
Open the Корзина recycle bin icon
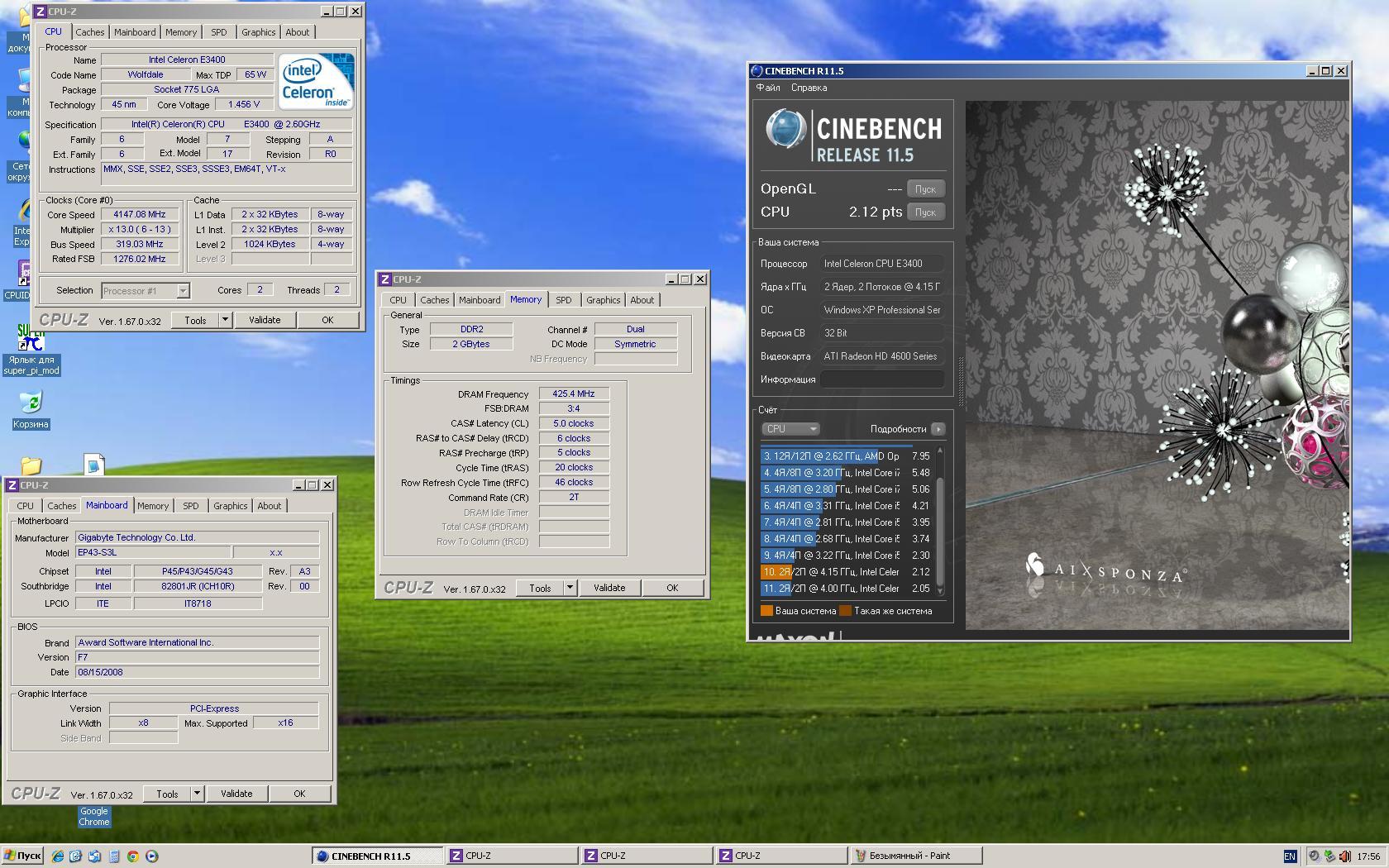pos(31,411)
